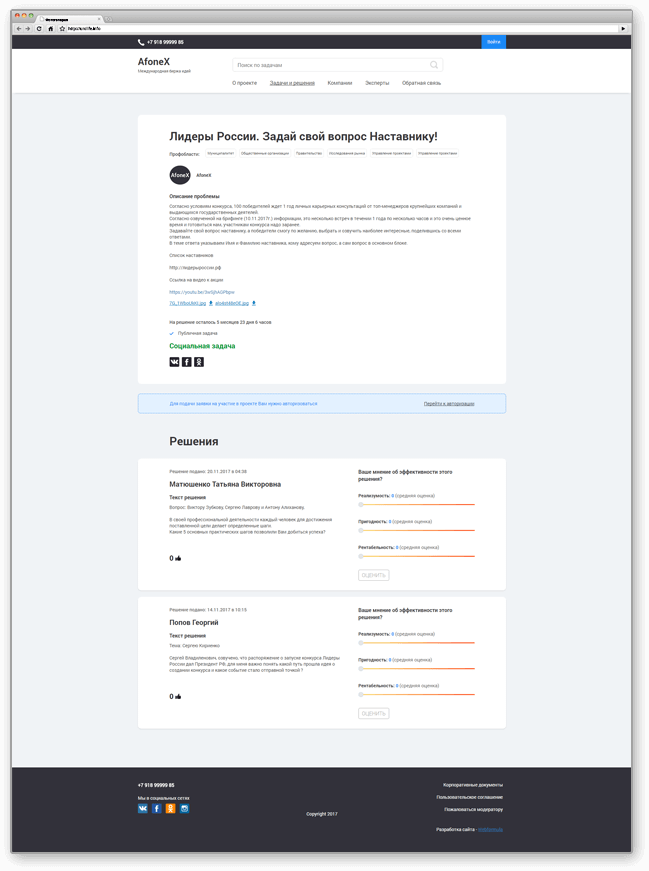
Task: Open Эксперты menu item
Action: [377, 83]
